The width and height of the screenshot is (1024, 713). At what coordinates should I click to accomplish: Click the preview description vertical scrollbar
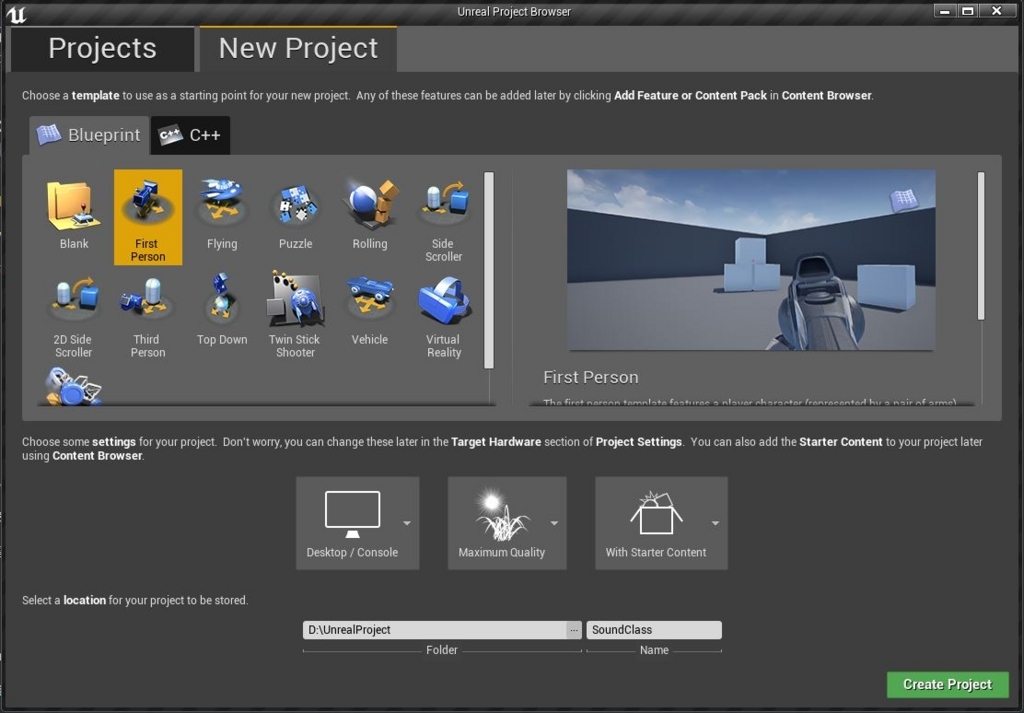[x=981, y=246]
